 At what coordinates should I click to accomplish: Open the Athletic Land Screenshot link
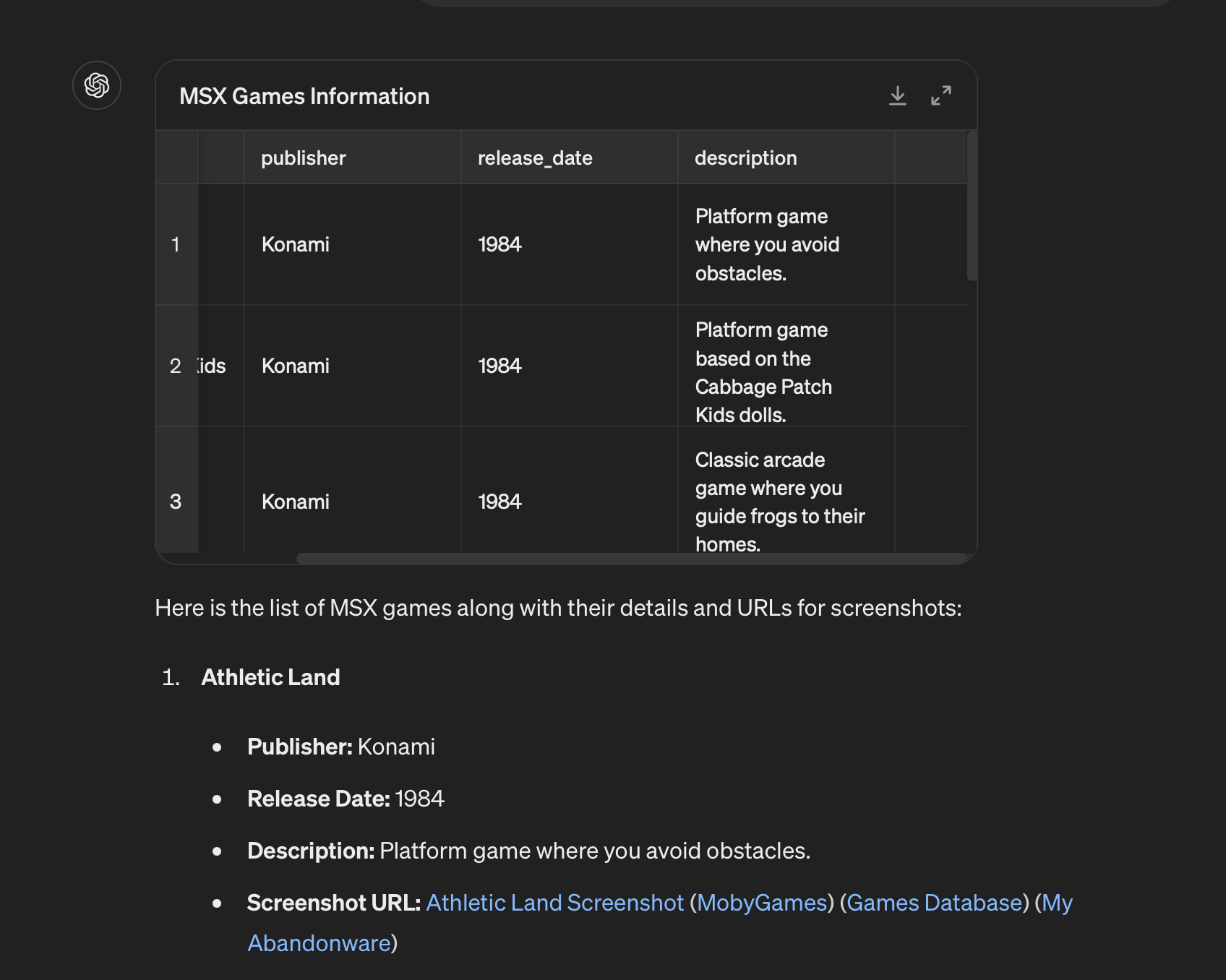pos(554,903)
